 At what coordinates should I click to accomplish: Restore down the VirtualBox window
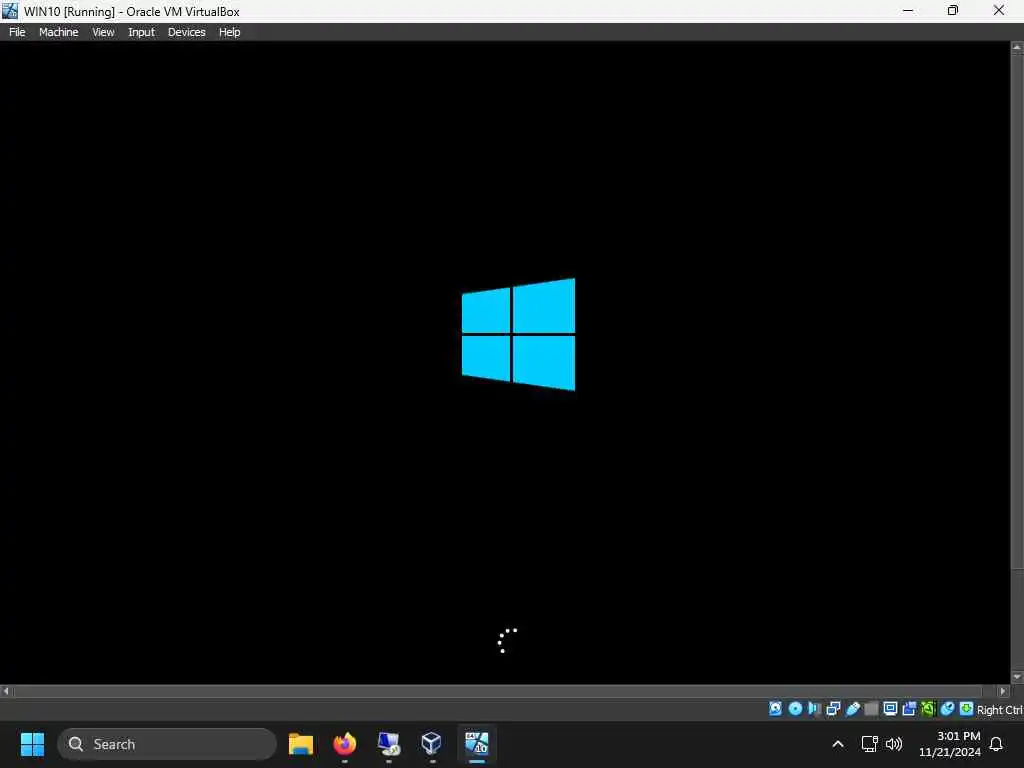click(x=953, y=10)
